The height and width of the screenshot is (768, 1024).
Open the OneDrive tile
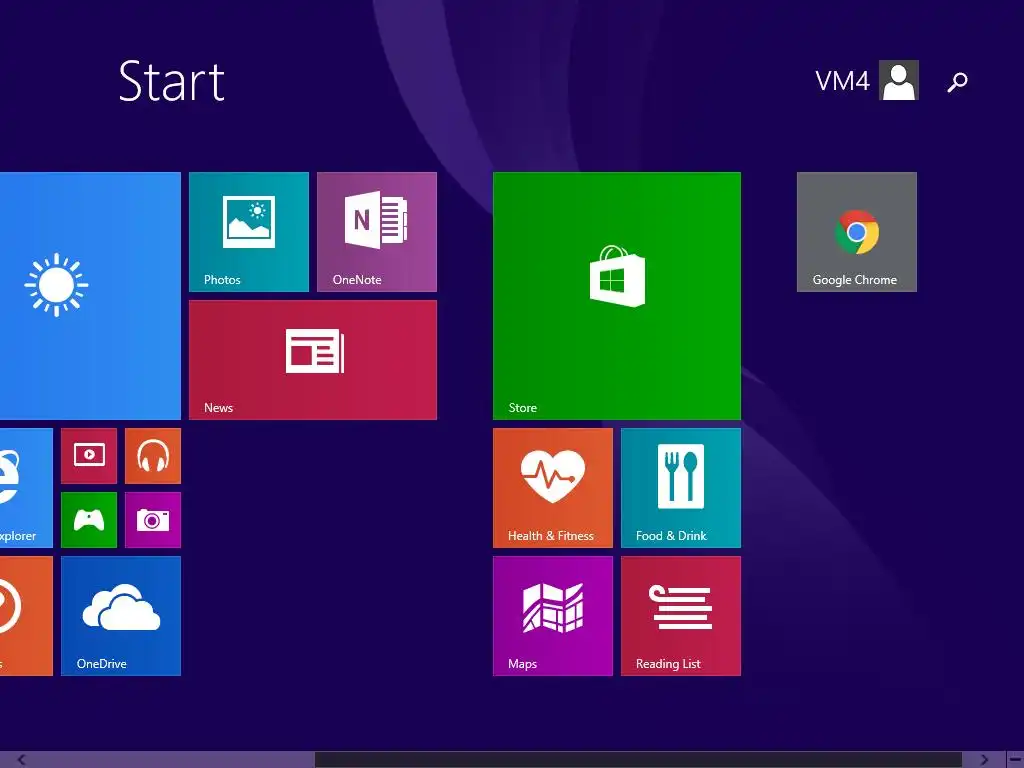coord(121,616)
